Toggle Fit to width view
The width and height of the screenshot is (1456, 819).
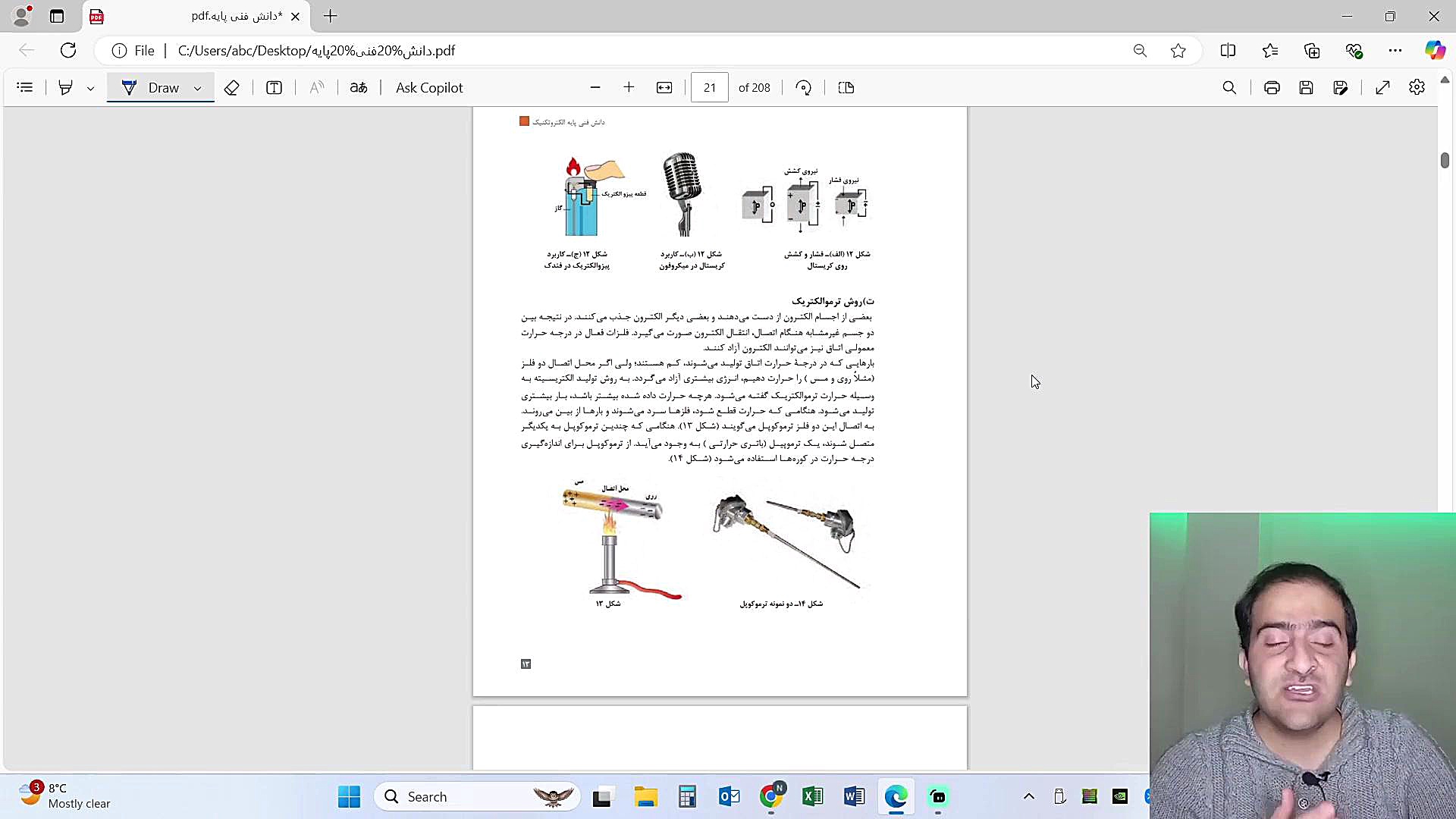[664, 88]
